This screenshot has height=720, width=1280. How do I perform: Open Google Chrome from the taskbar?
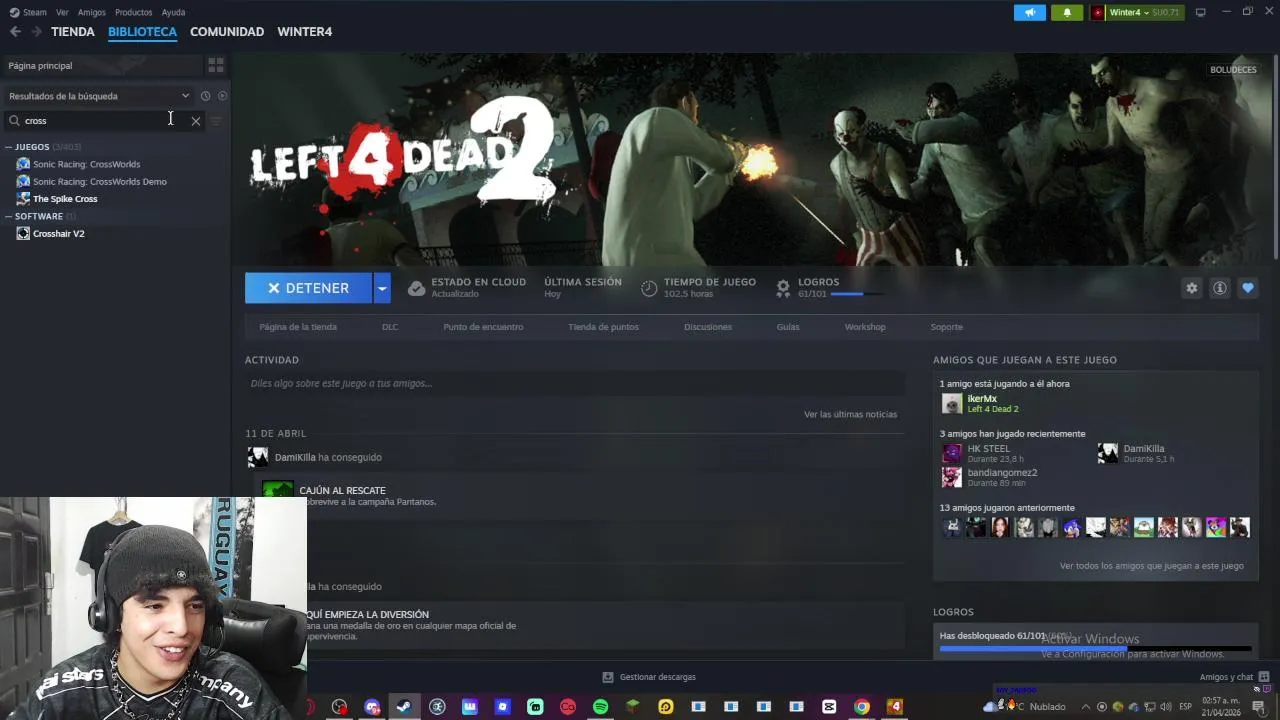click(861, 707)
